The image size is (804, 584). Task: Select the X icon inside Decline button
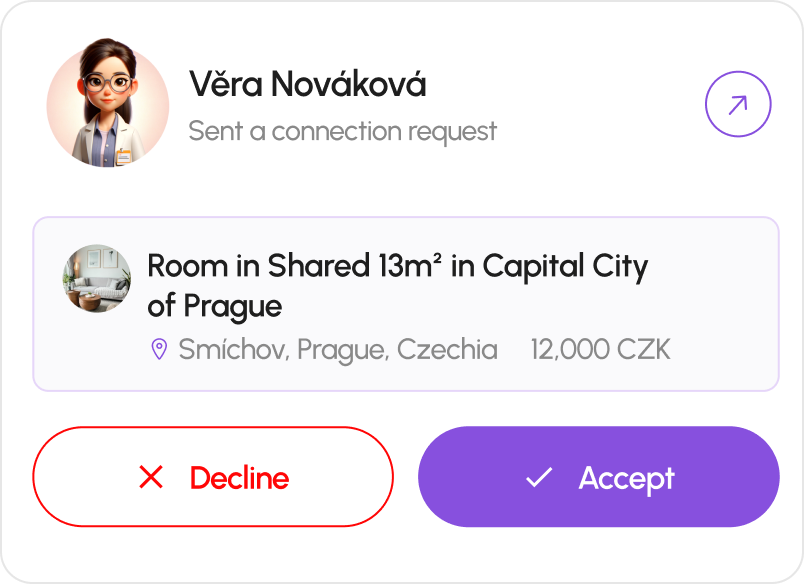152,477
